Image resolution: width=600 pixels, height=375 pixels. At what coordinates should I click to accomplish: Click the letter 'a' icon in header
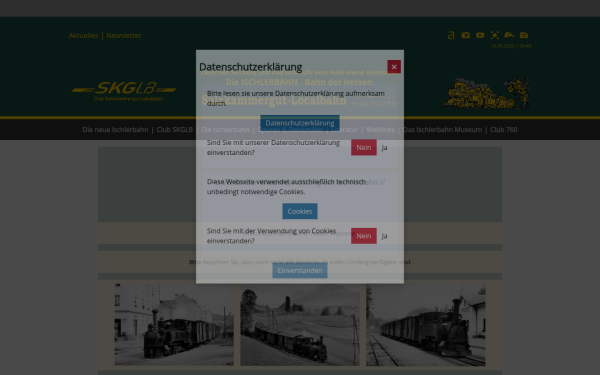(x=451, y=35)
